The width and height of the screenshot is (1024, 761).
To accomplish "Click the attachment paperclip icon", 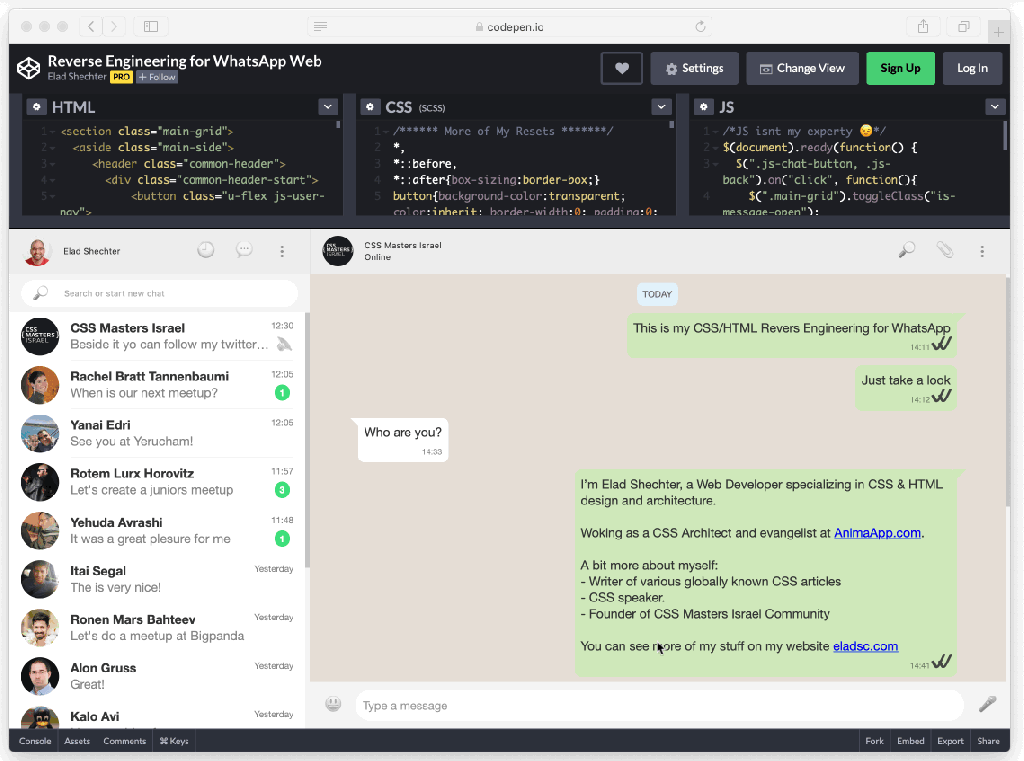I will tap(944, 251).
